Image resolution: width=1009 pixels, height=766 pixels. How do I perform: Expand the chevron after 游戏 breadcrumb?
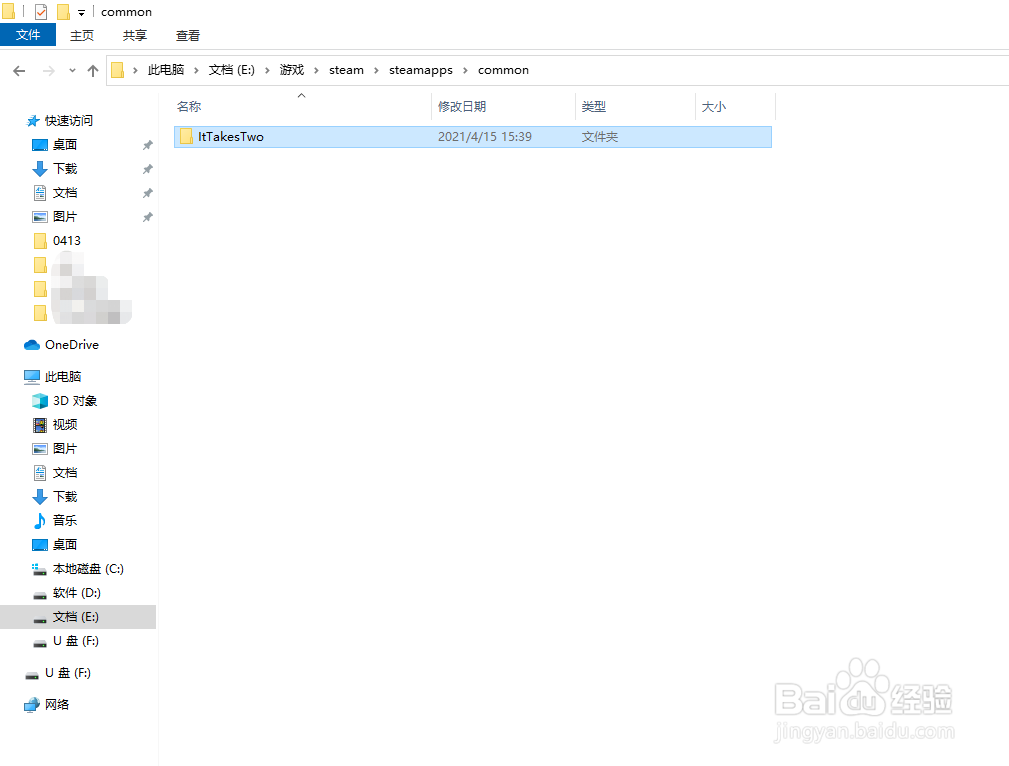[x=317, y=70]
